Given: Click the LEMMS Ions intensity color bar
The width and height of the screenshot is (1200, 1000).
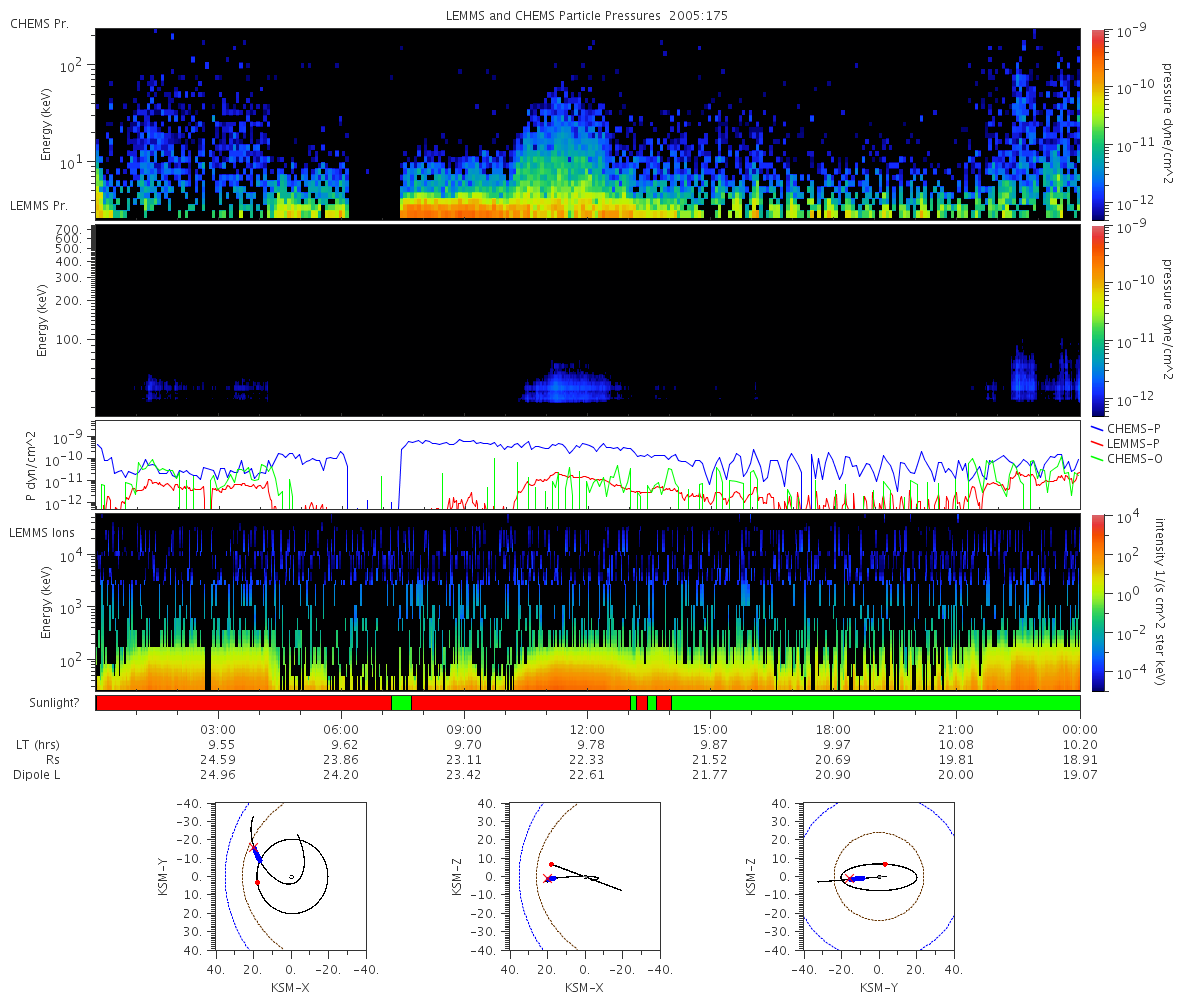Looking at the screenshot, I should pos(1097,602).
